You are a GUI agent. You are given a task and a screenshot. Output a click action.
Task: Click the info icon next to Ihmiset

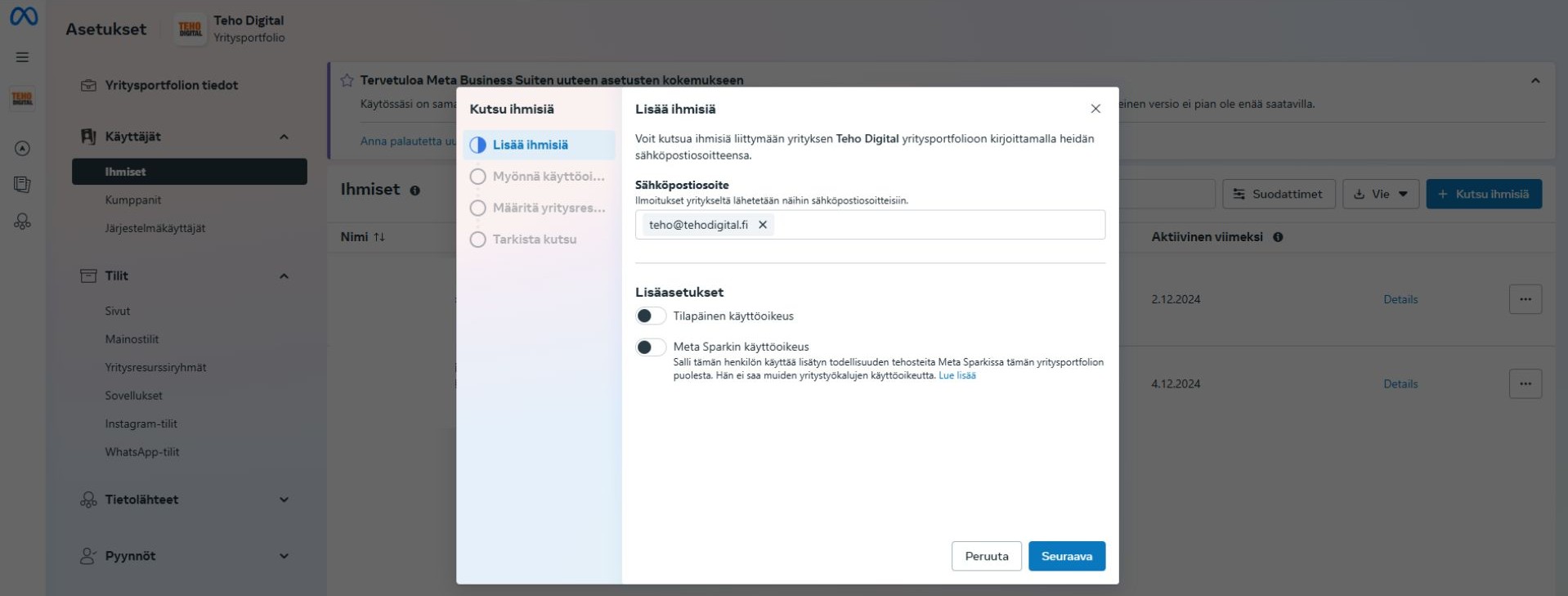tap(415, 190)
